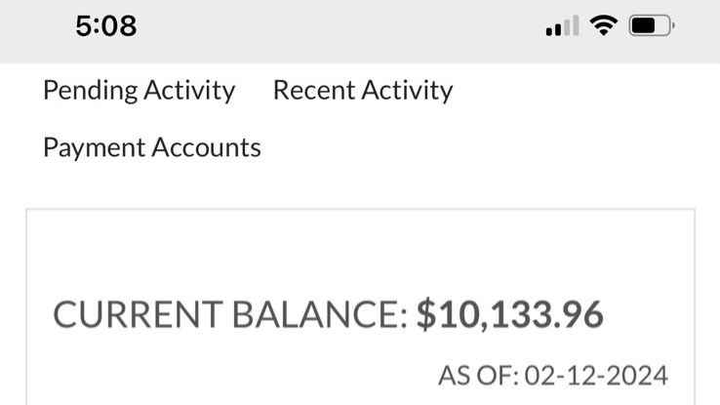720x405 pixels.
Task: Tap the dollar sign in the balance
Action: click(426, 315)
